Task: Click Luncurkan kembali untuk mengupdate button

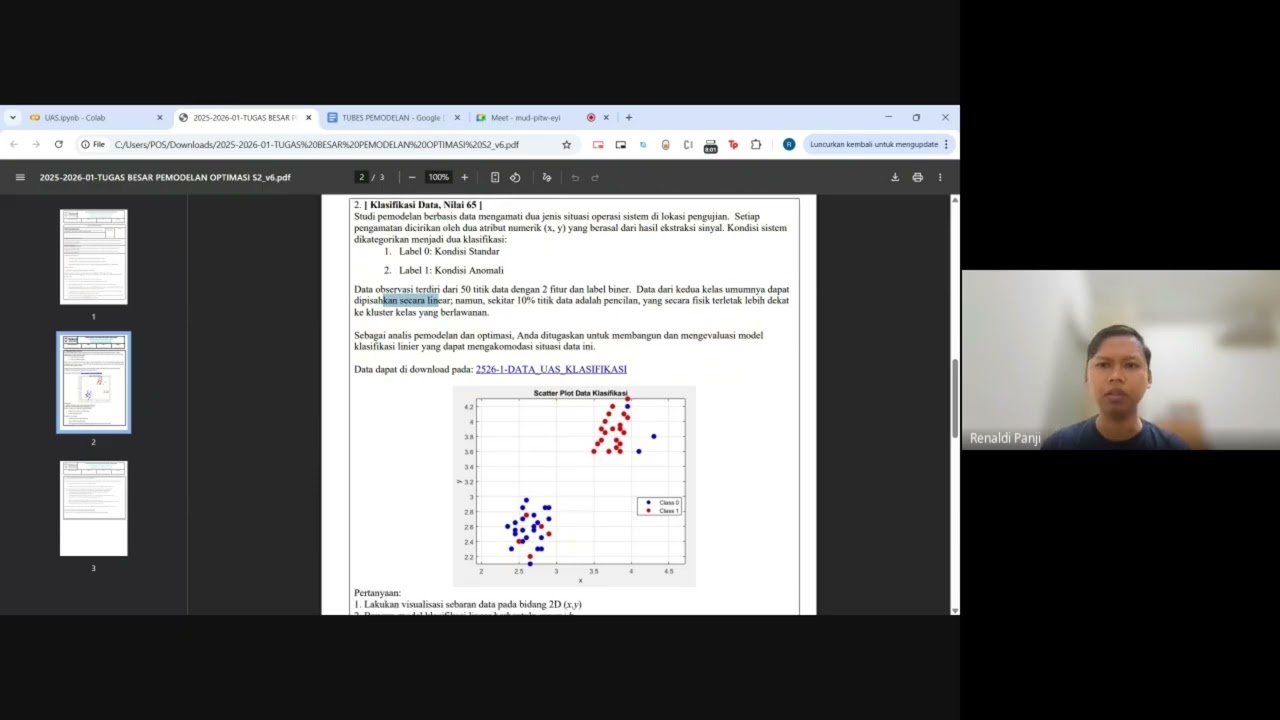Action: tap(880, 144)
